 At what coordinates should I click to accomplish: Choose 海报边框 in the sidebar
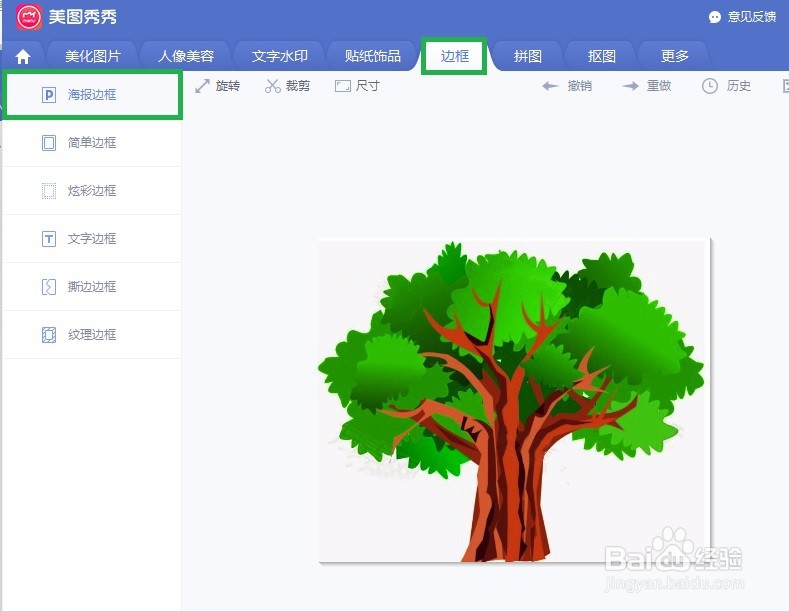[92, 95]
